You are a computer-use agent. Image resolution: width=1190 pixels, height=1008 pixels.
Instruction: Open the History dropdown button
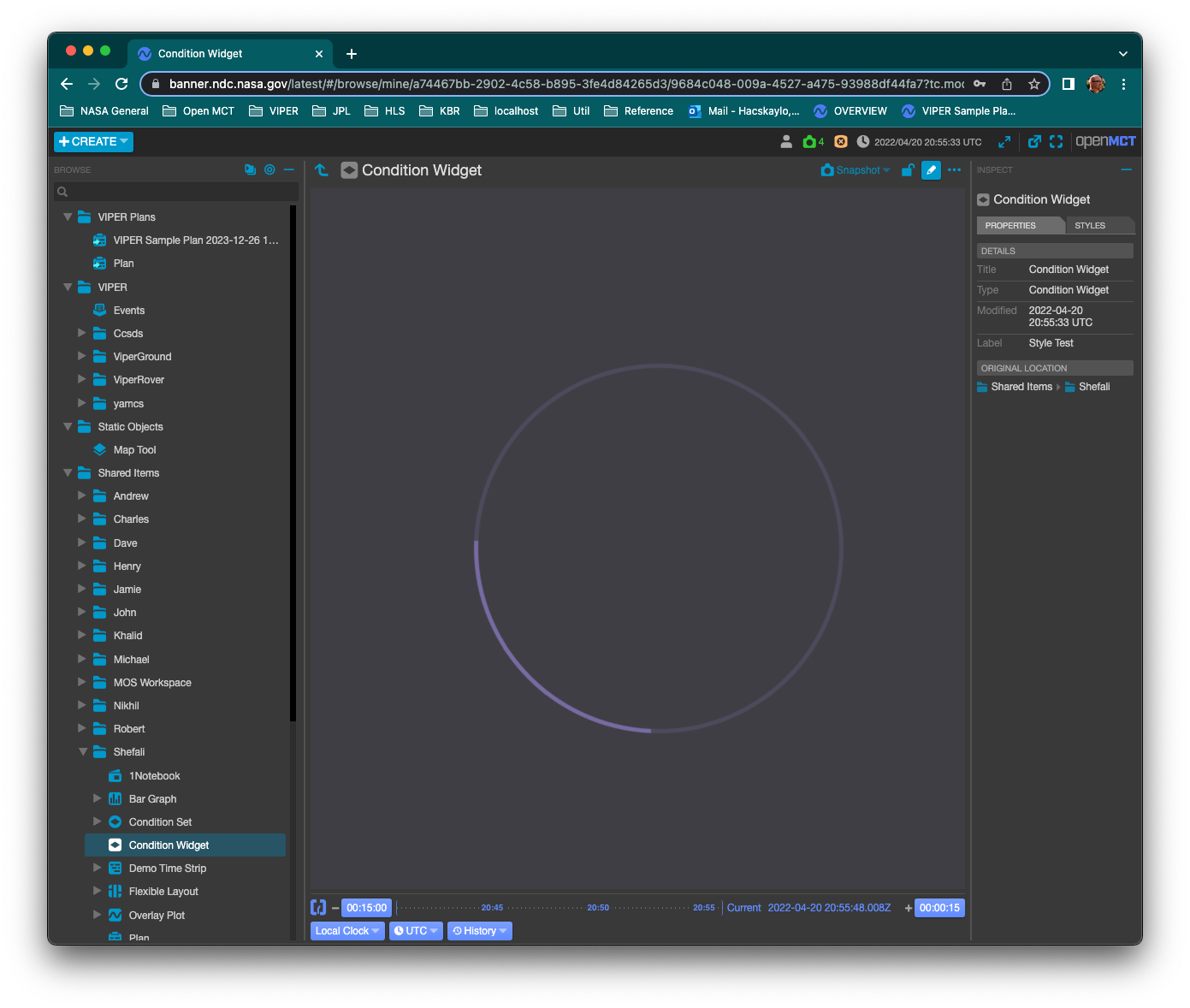[x=479, y=930]
